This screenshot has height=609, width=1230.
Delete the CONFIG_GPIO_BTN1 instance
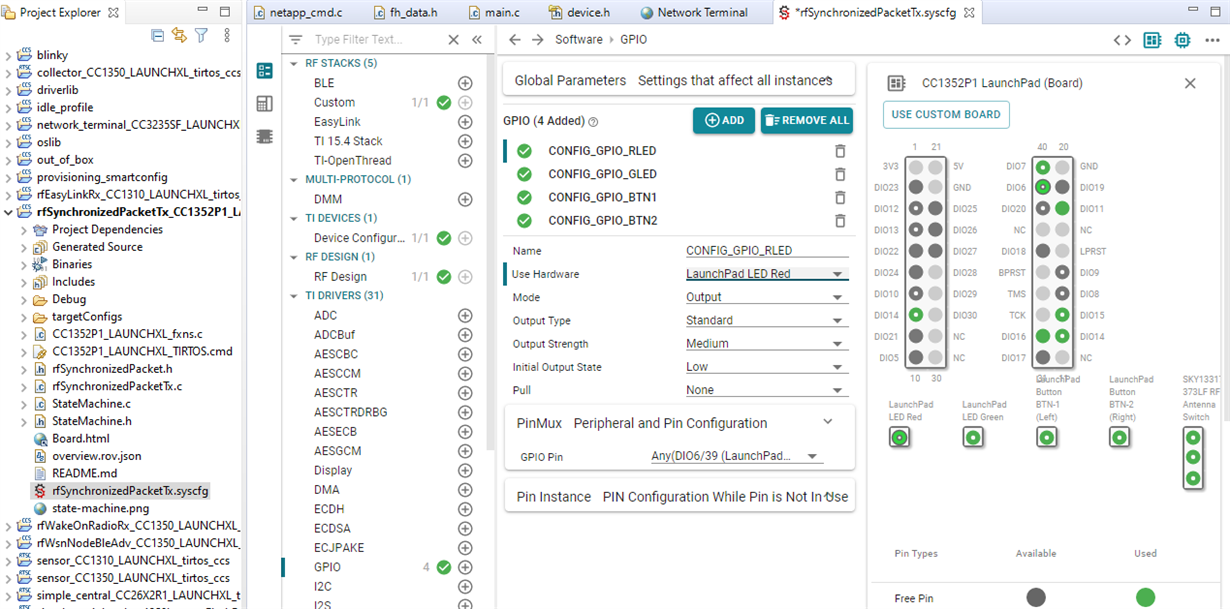coord(840,197)
